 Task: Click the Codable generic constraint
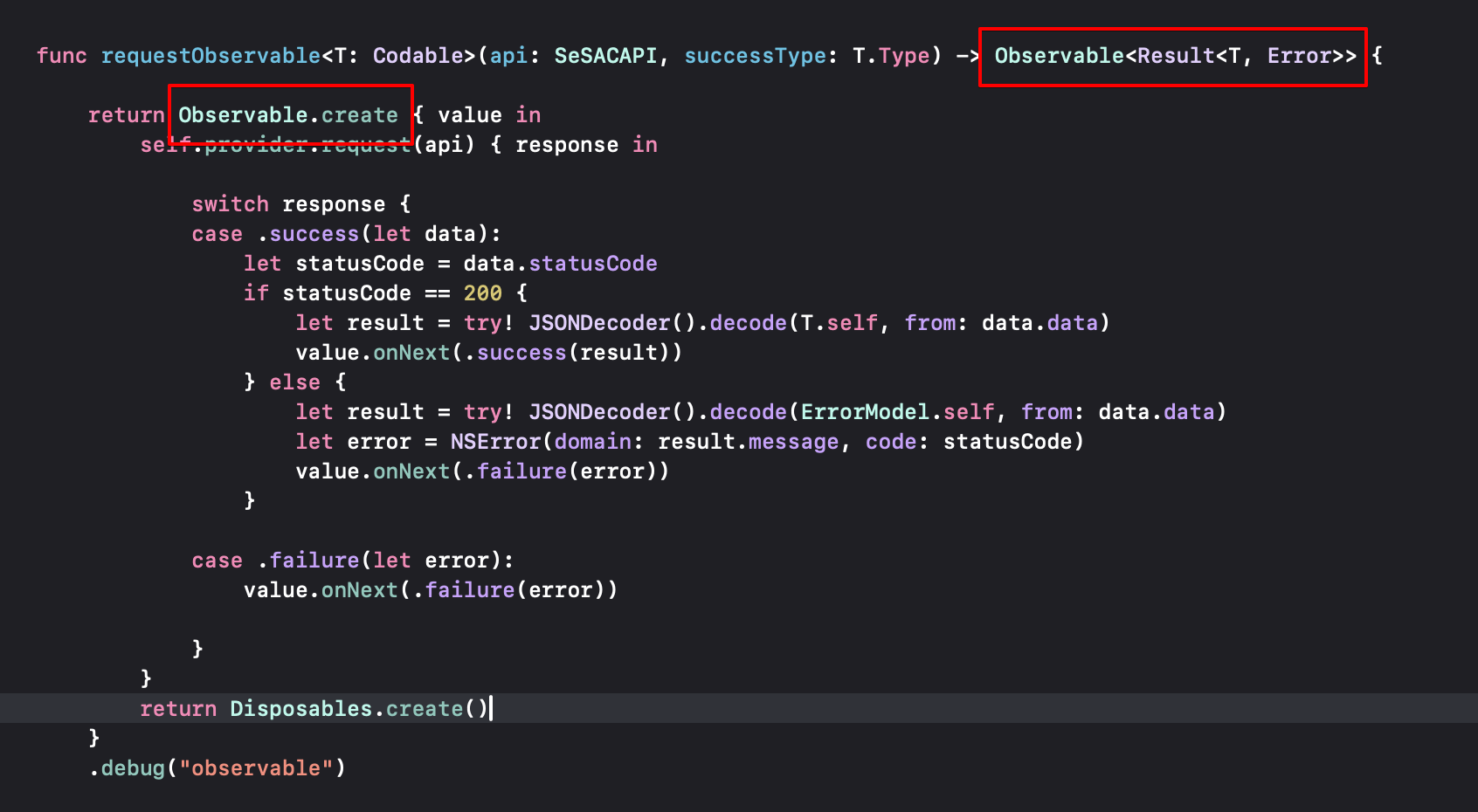click(x=418, y=56)
